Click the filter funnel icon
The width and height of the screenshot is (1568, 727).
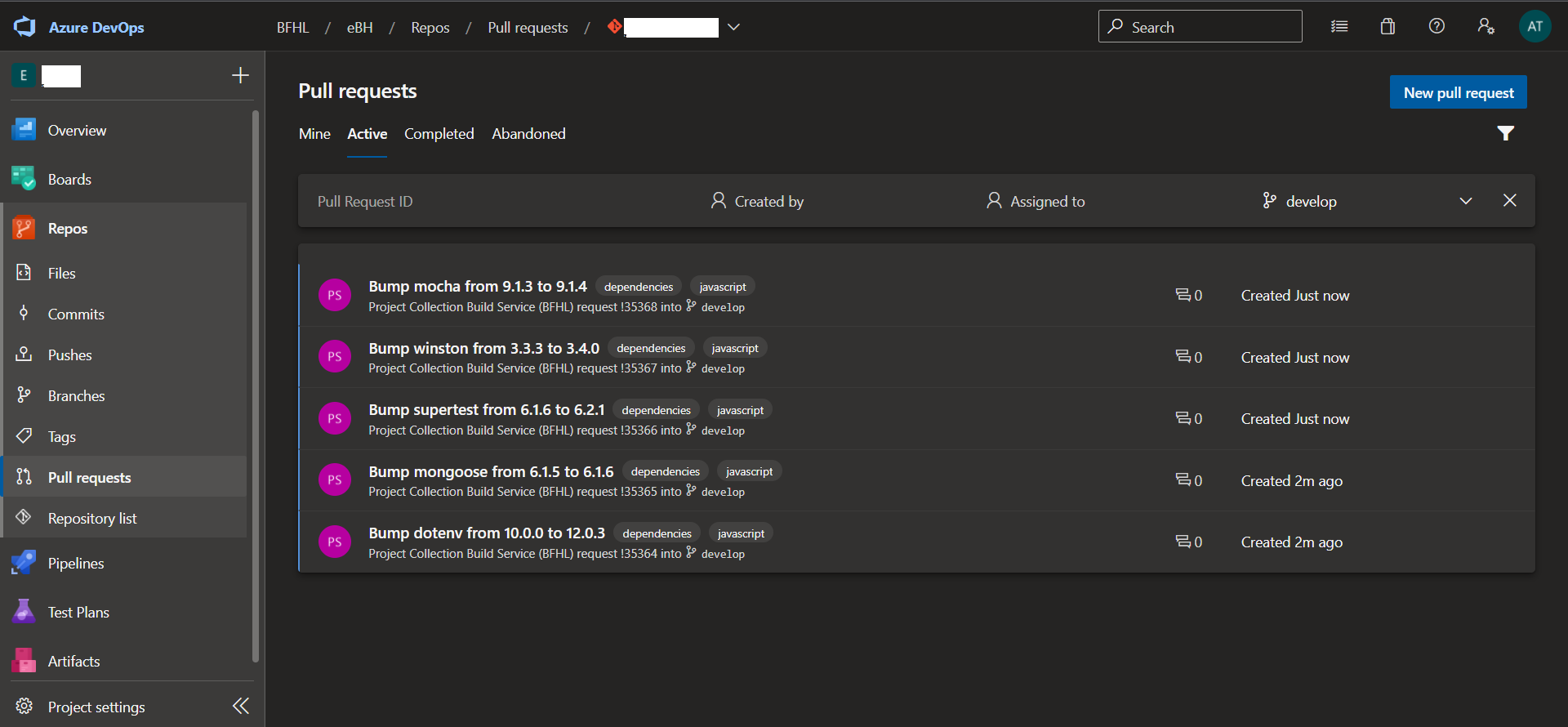1505,133
